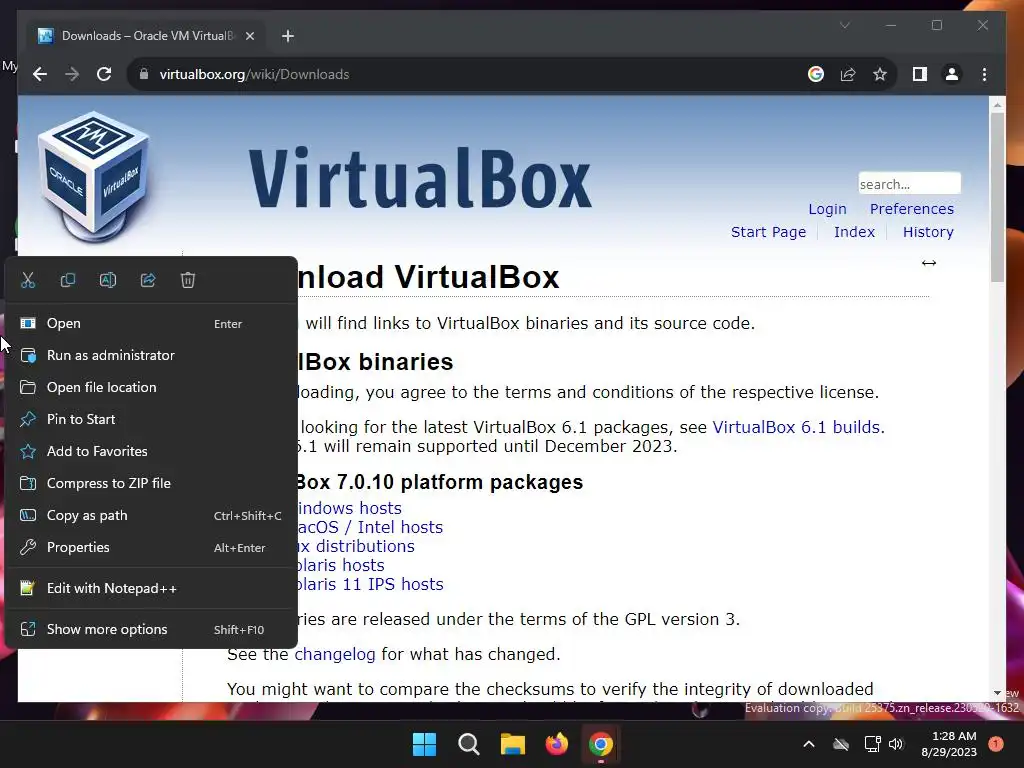Image resolution: width=1024 pixels, height=768 pixels.
Task: Click the scrollbar down arrow
Action: [x=997, y=693]
